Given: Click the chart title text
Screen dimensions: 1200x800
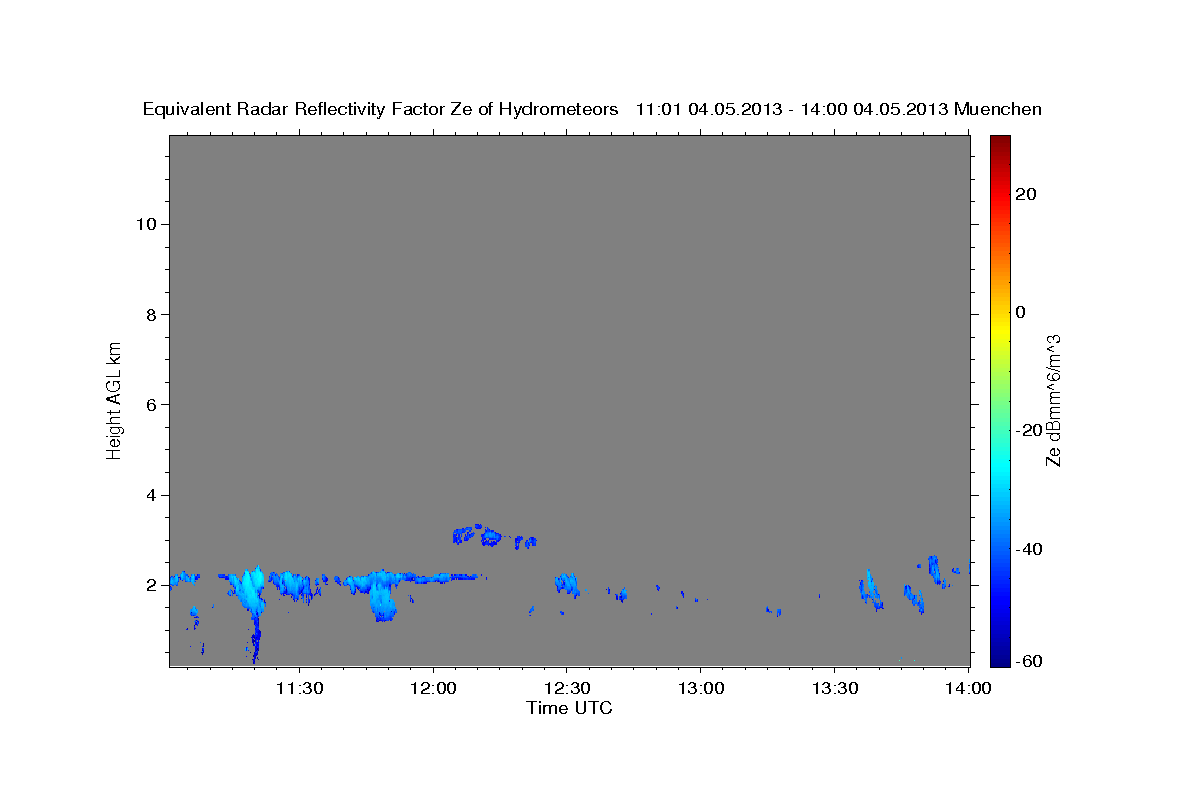Looking at the screenshot, I should (x=592, y=109).
